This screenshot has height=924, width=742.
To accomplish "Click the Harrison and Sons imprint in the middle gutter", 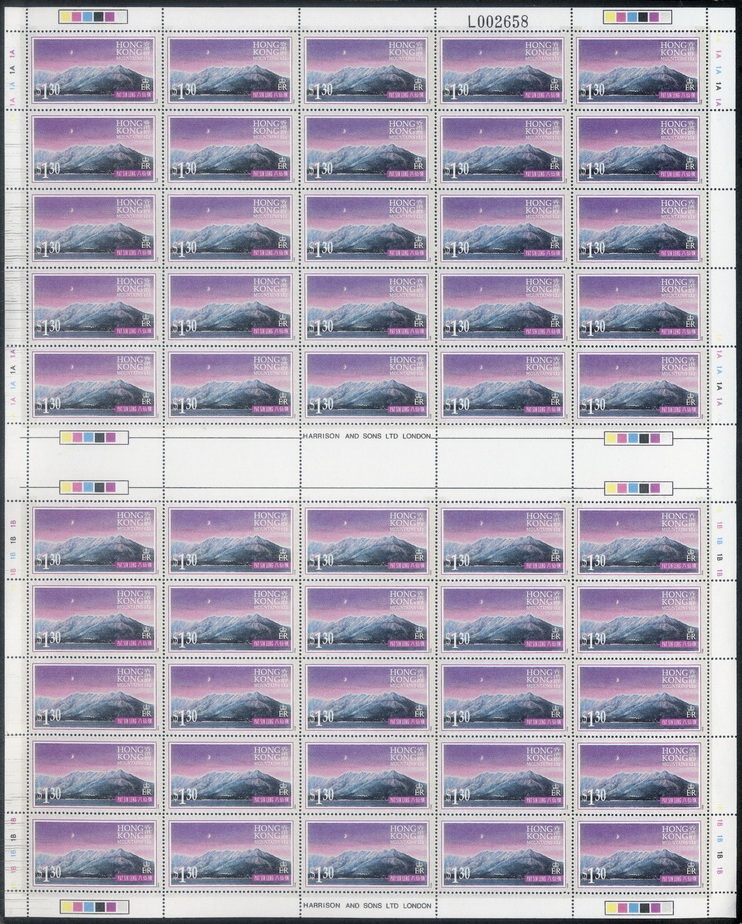I will point(367,437).
